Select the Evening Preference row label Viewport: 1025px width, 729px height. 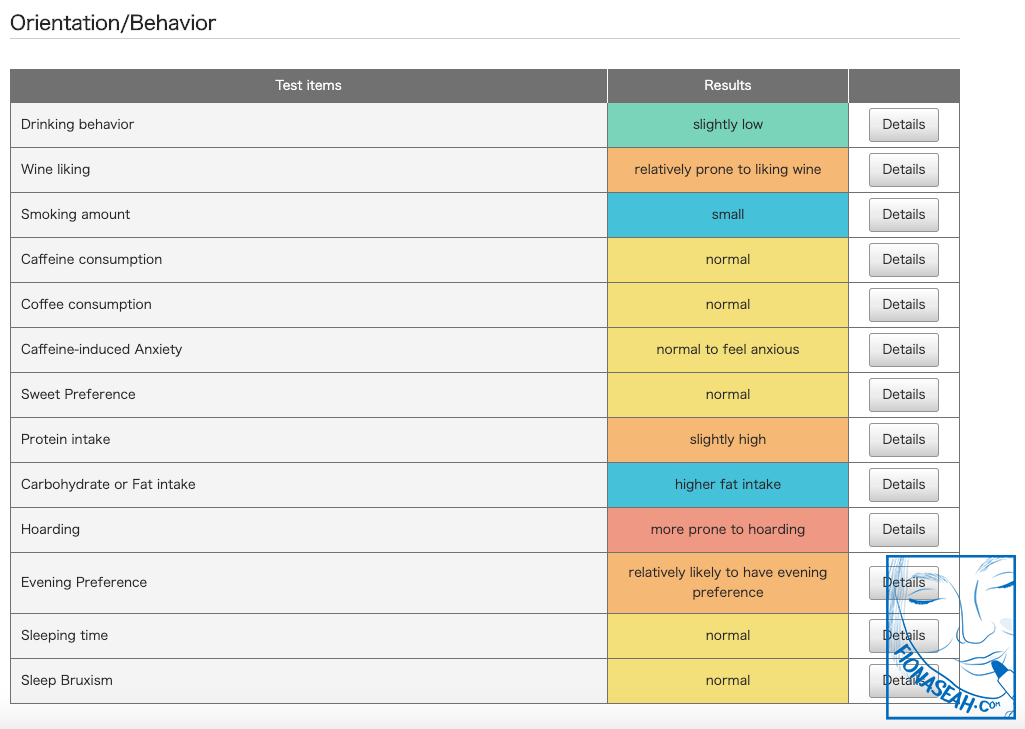[84, 583]
